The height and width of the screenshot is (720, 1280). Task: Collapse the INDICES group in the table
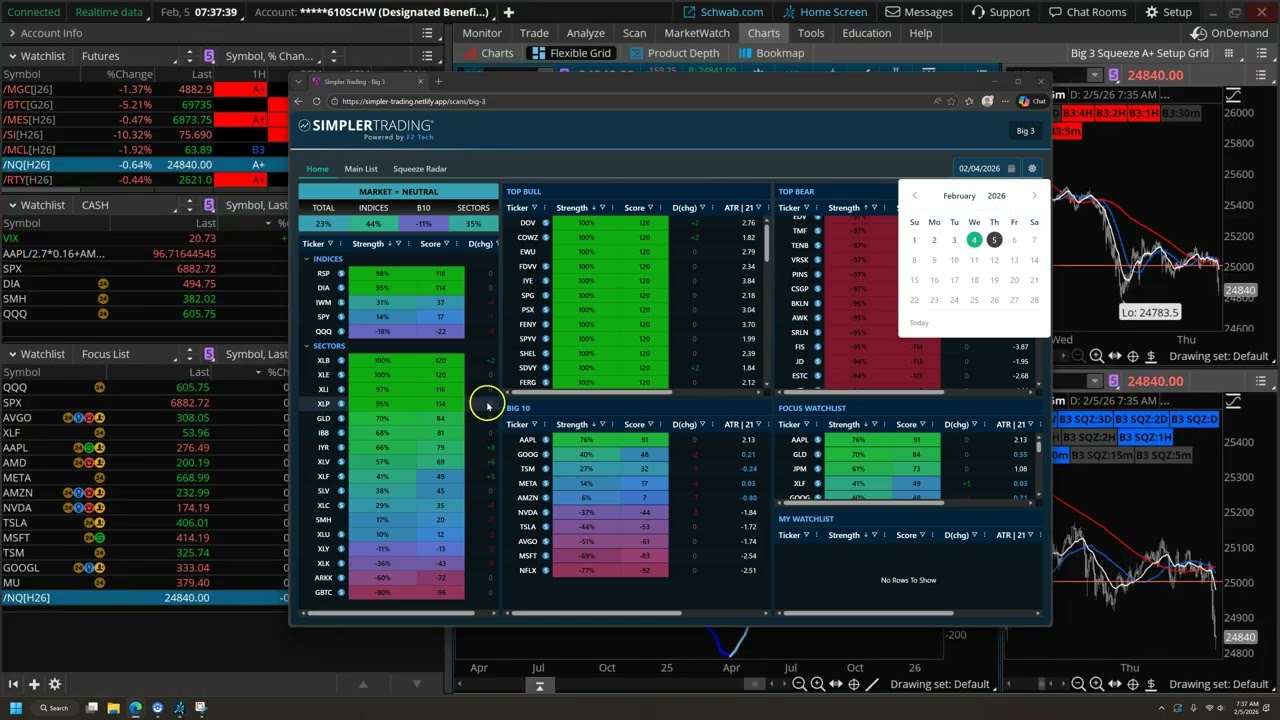click(307, 259)
